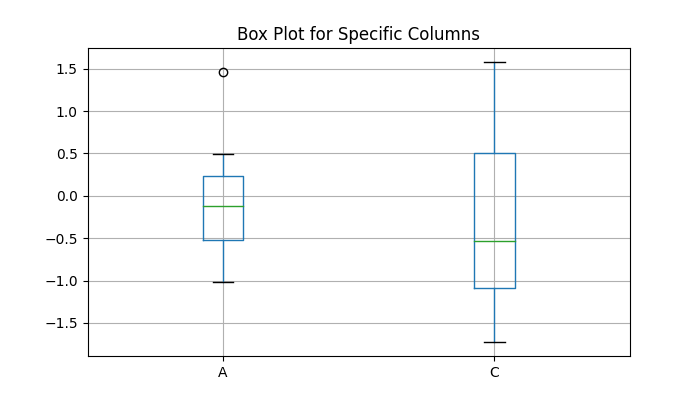
Task: Click the 1.0 y-axis tick label
Action: click(67, 112)
